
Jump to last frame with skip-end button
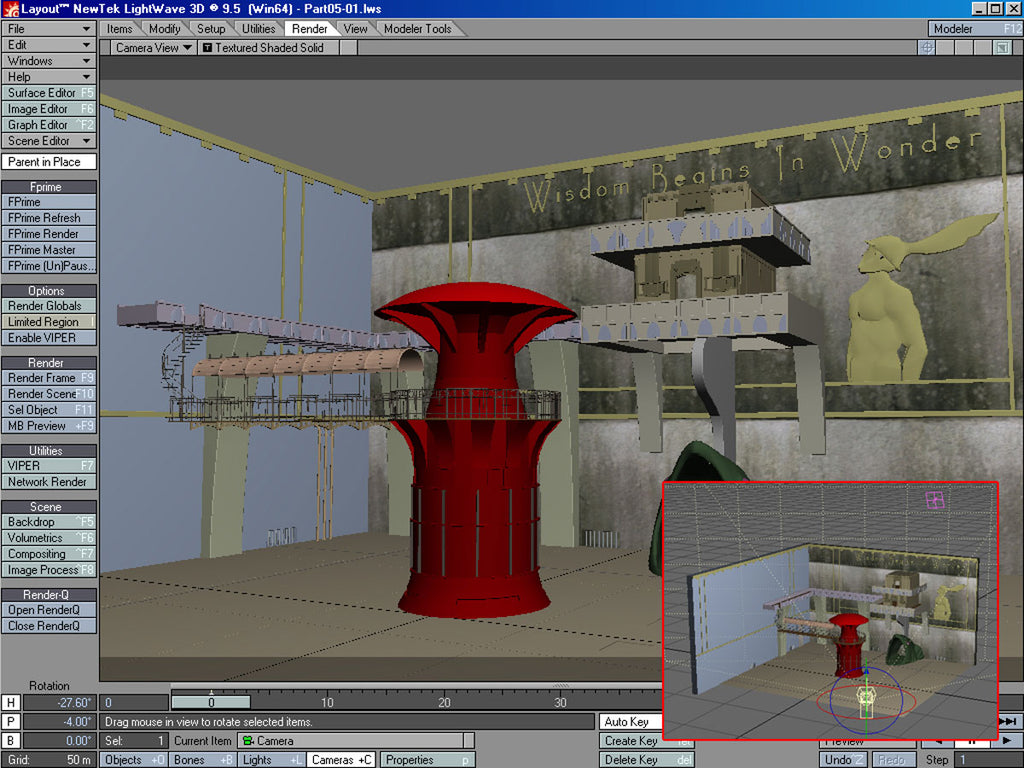(1009, 722)
